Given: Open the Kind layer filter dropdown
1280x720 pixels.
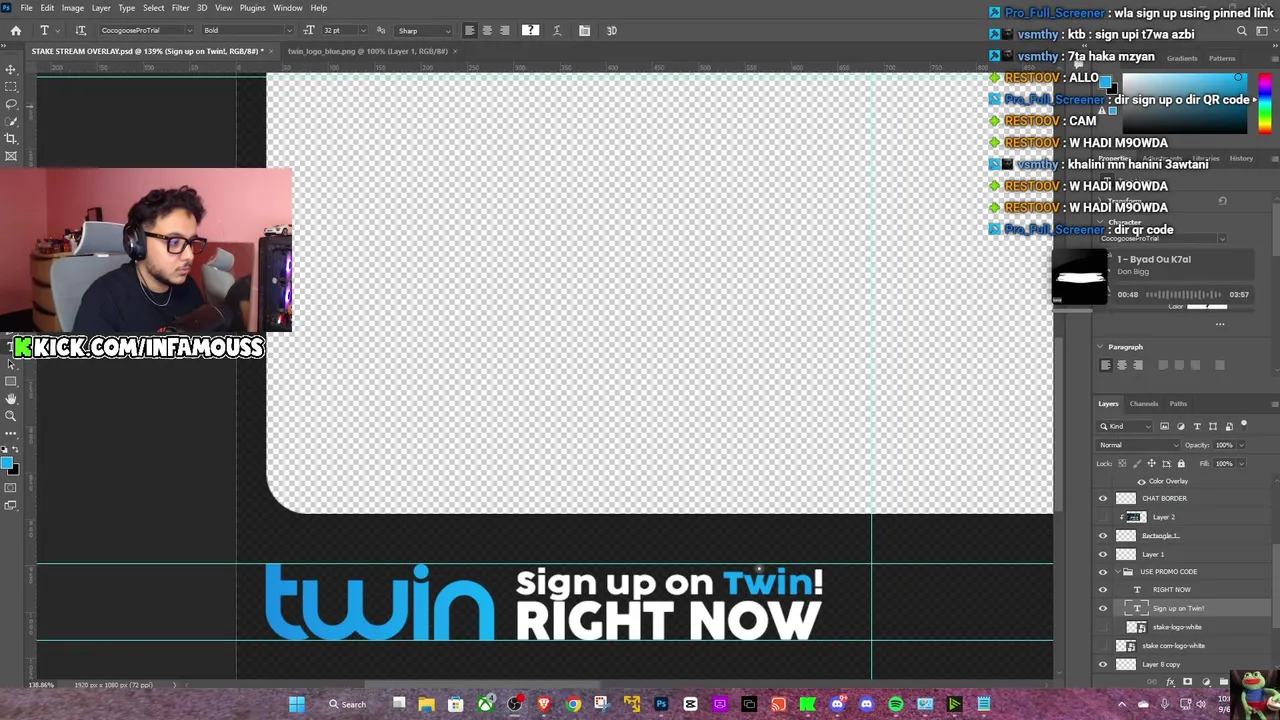Looking at the screenshot, I should (1125, 426).
